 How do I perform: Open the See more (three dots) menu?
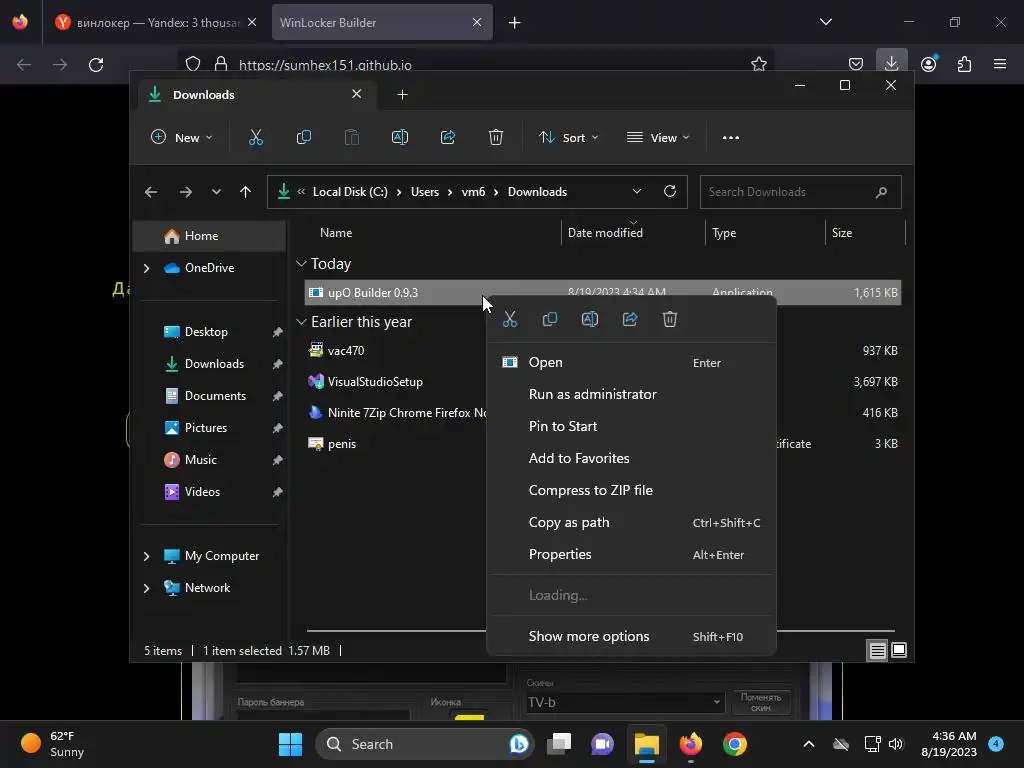tap(731, 138)
